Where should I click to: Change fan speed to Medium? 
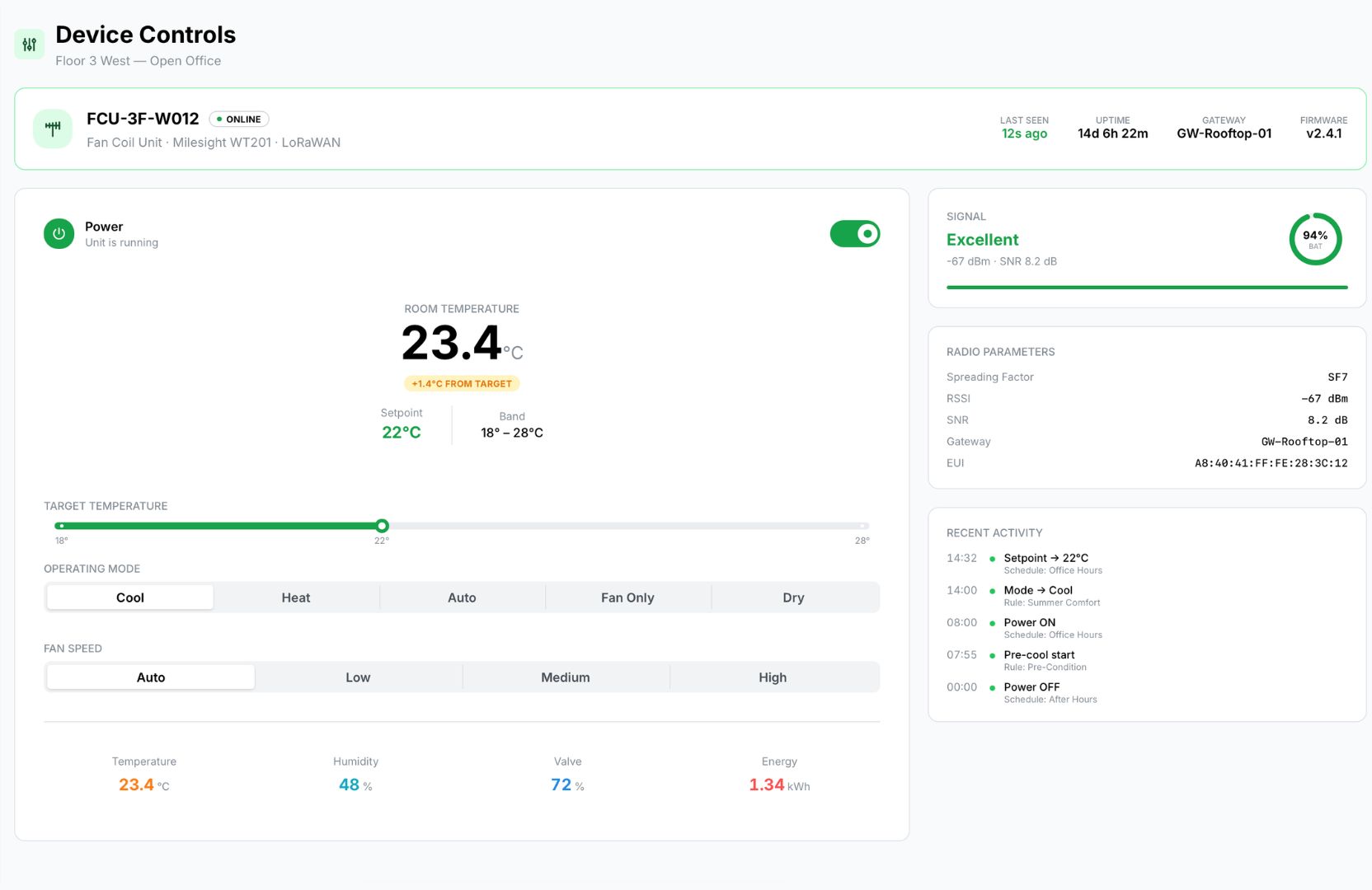566,677
